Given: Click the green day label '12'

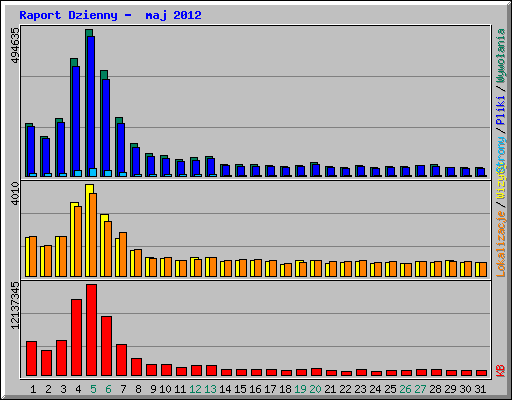Looking at the screenshot, I should tap(195, 389).
